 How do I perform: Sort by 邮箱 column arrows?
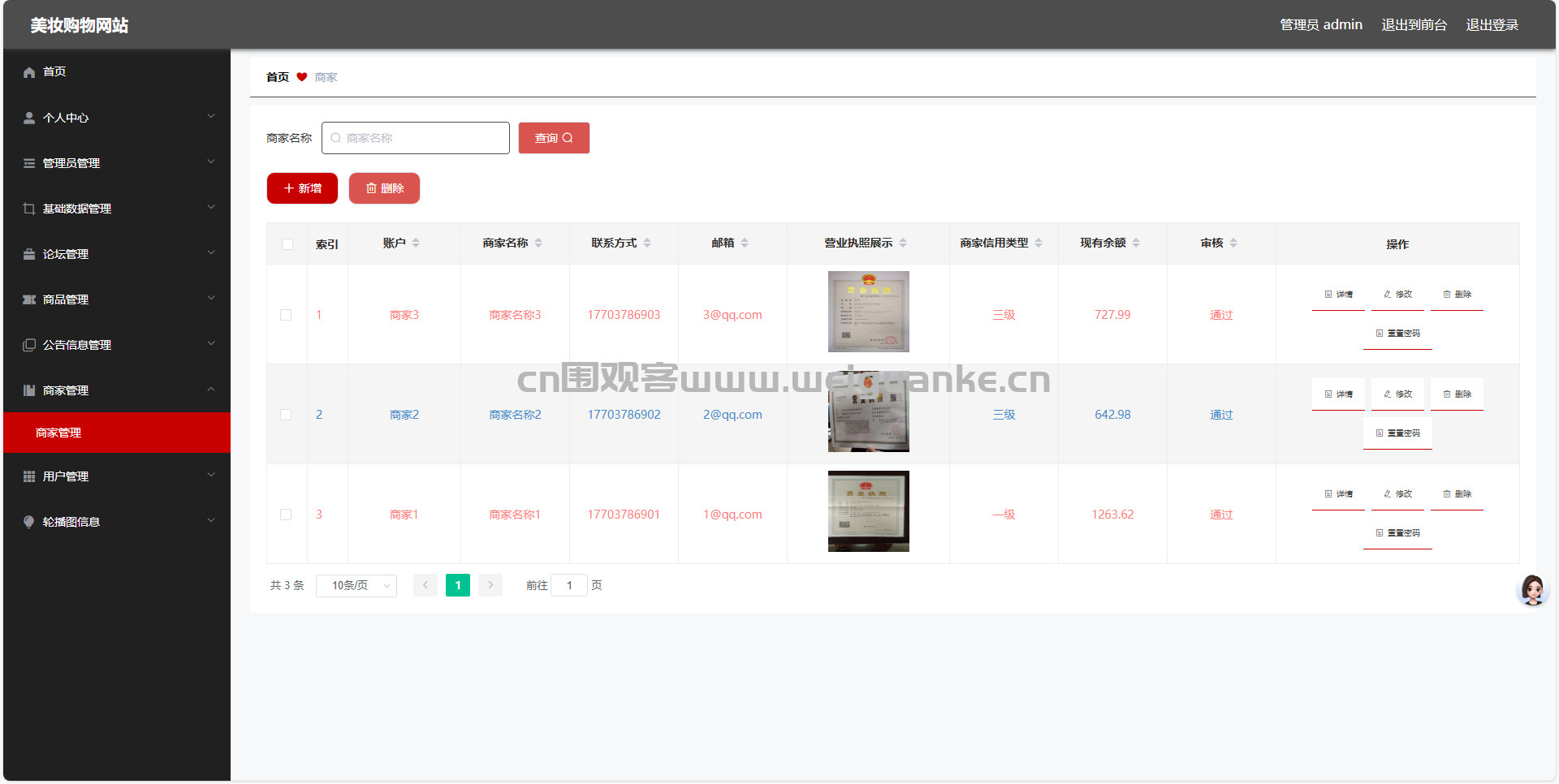click(x=745, y=243)
